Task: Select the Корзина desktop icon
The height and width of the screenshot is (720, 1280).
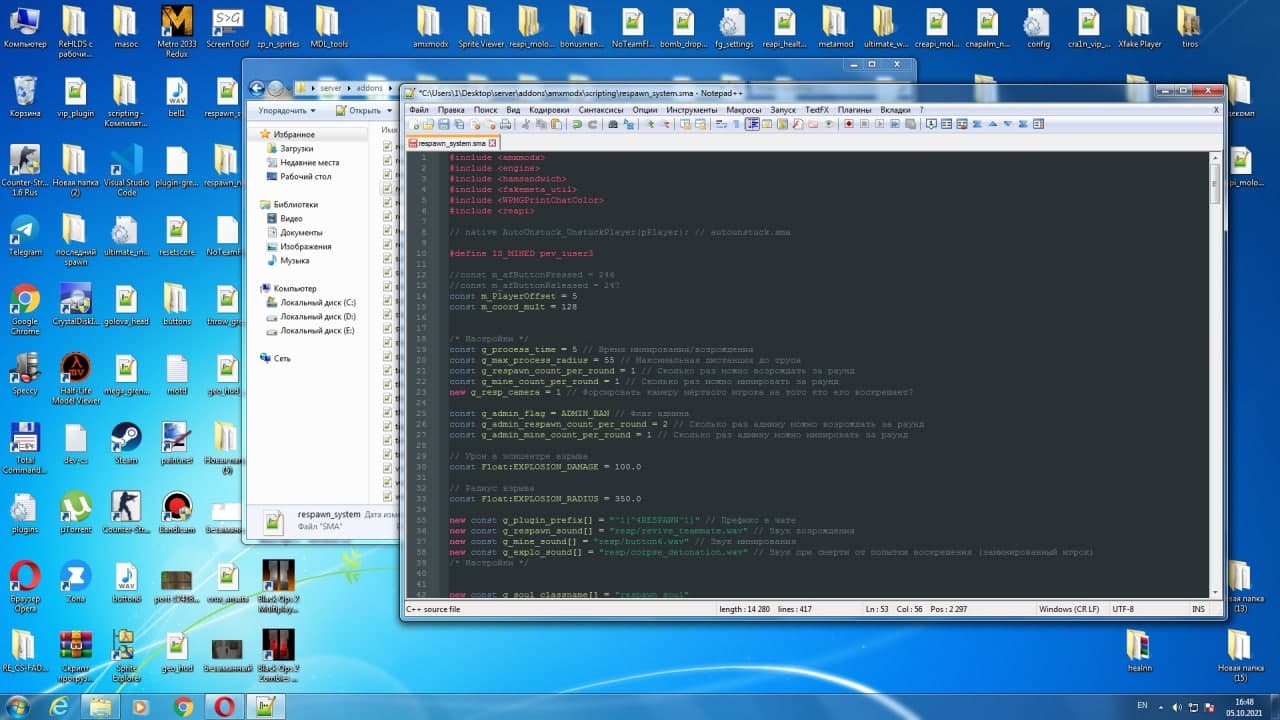Action: (24, 97)
